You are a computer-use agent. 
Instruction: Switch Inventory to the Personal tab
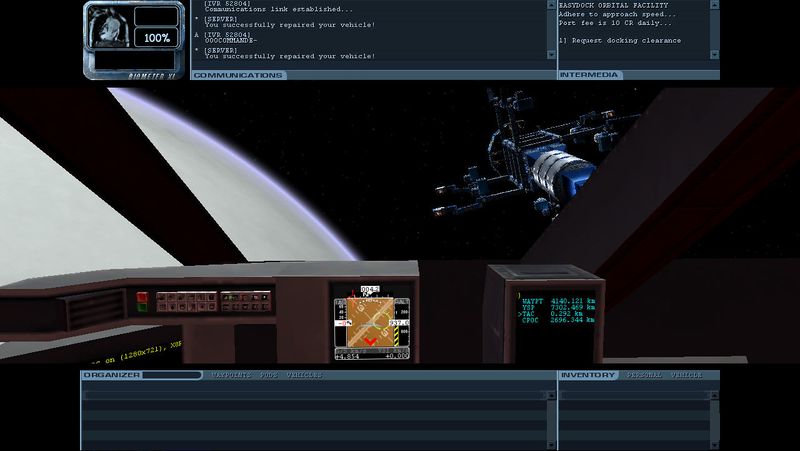[644, 375]
